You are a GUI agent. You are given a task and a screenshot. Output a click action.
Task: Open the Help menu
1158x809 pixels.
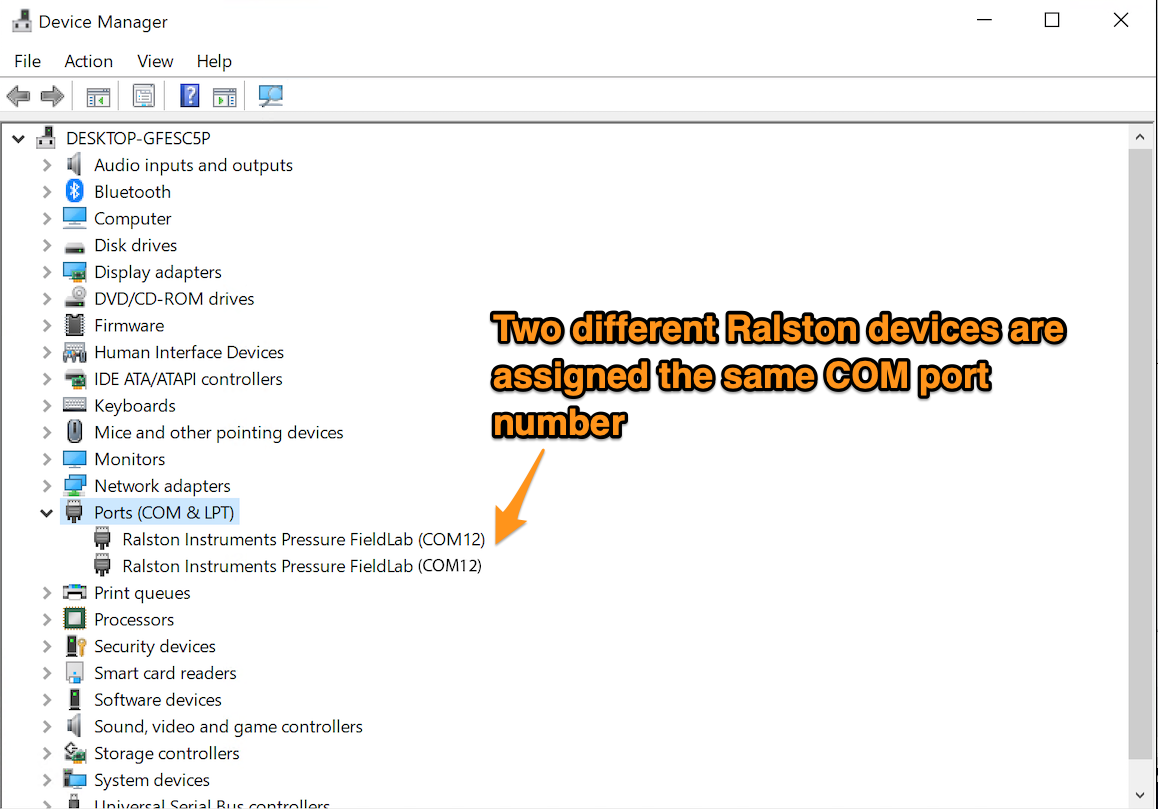point(214,61)
